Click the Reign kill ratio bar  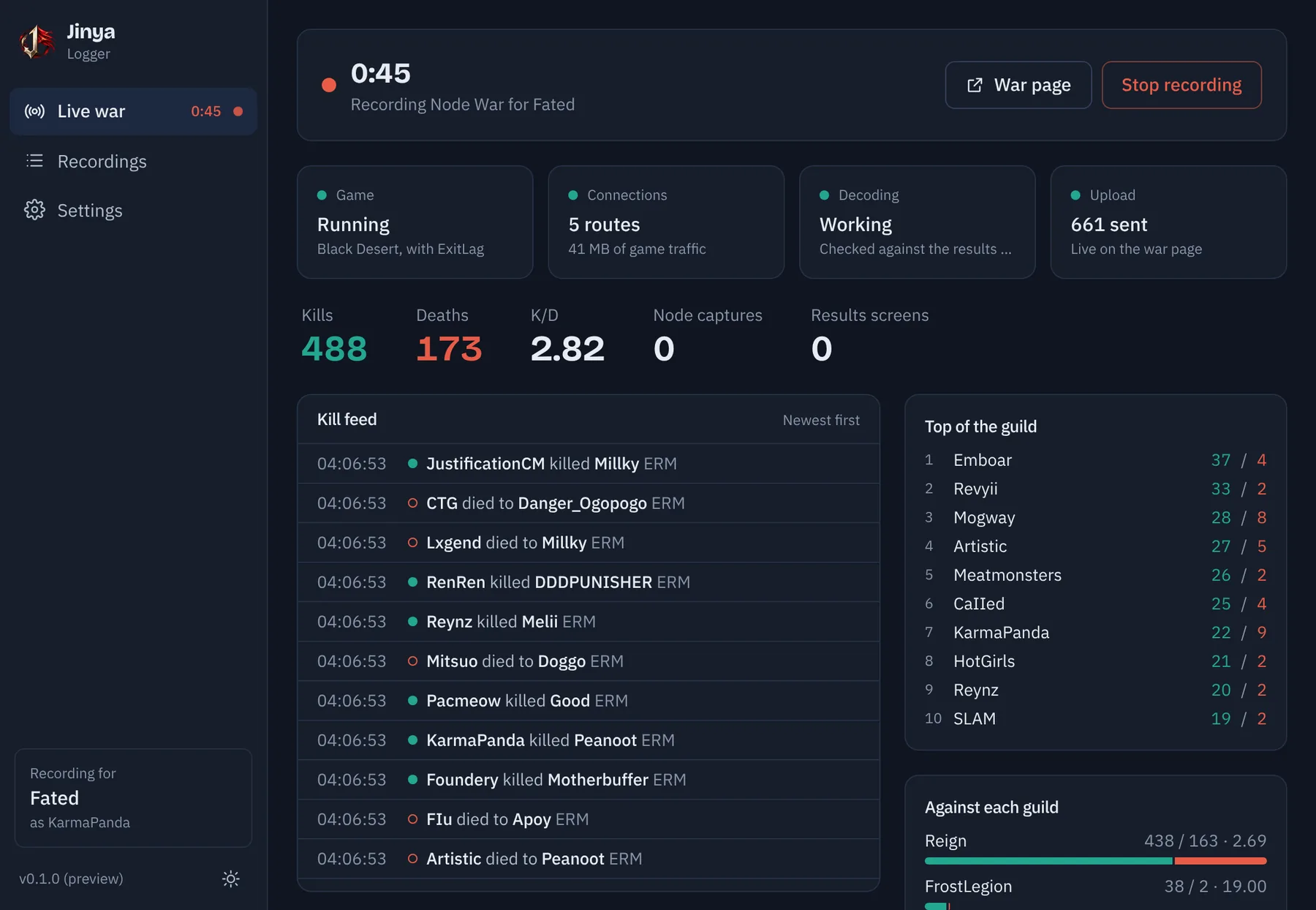pos(1095,861)
